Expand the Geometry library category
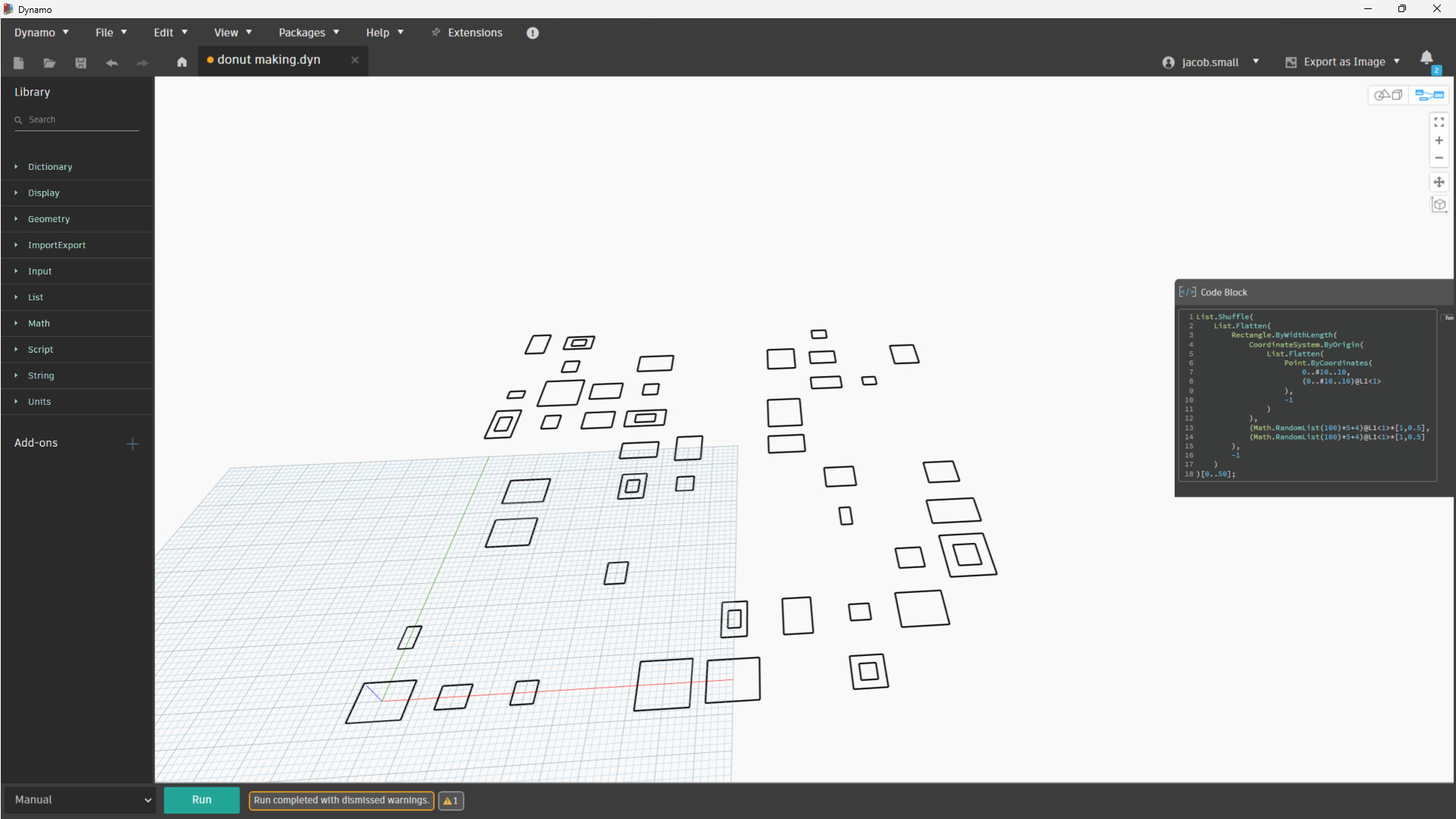1456x819 pixels. tap(49, 219)
